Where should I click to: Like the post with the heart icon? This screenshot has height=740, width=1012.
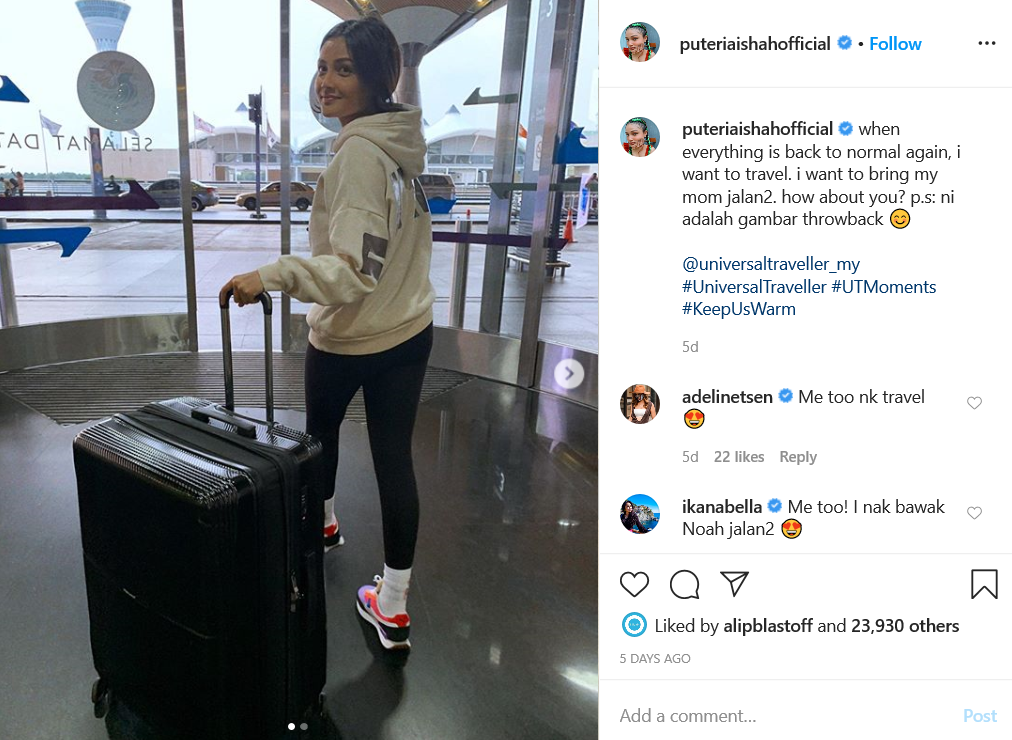pos(634,585)
